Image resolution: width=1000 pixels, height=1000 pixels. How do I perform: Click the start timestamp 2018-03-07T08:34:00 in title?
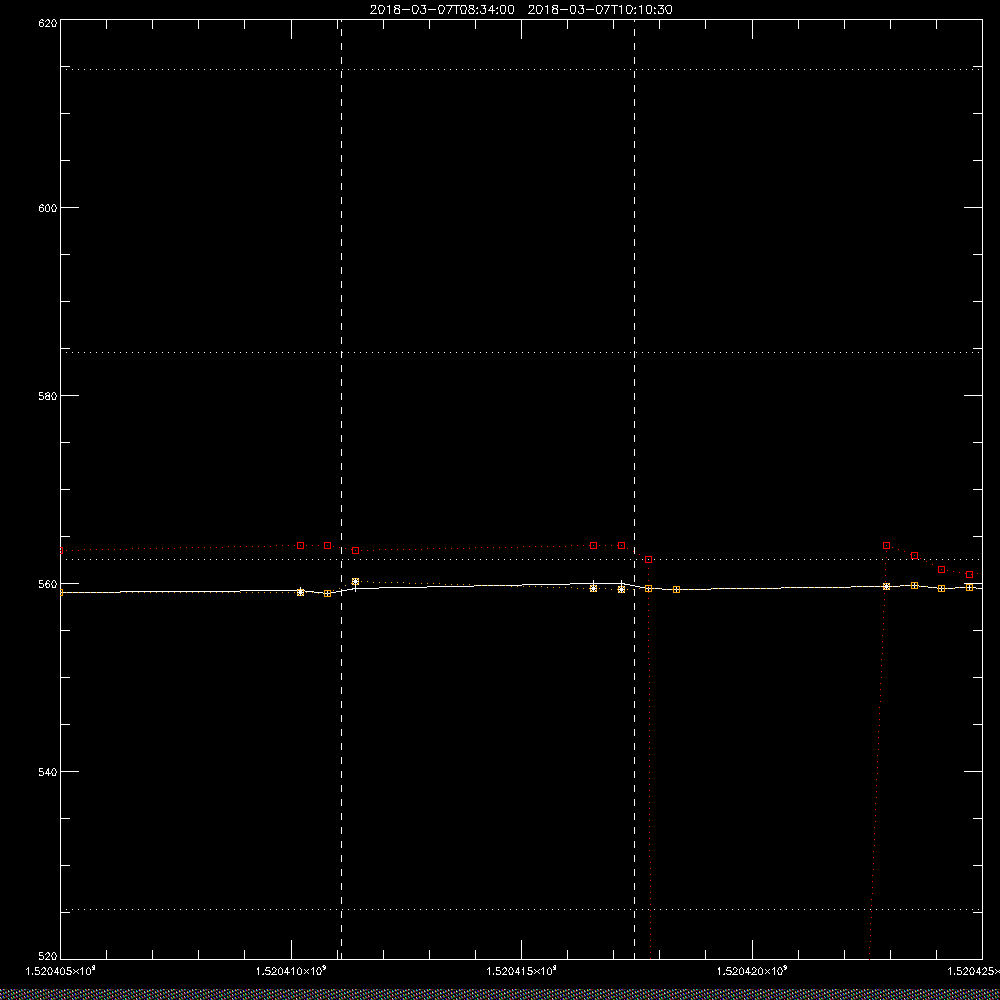(442, 10)
